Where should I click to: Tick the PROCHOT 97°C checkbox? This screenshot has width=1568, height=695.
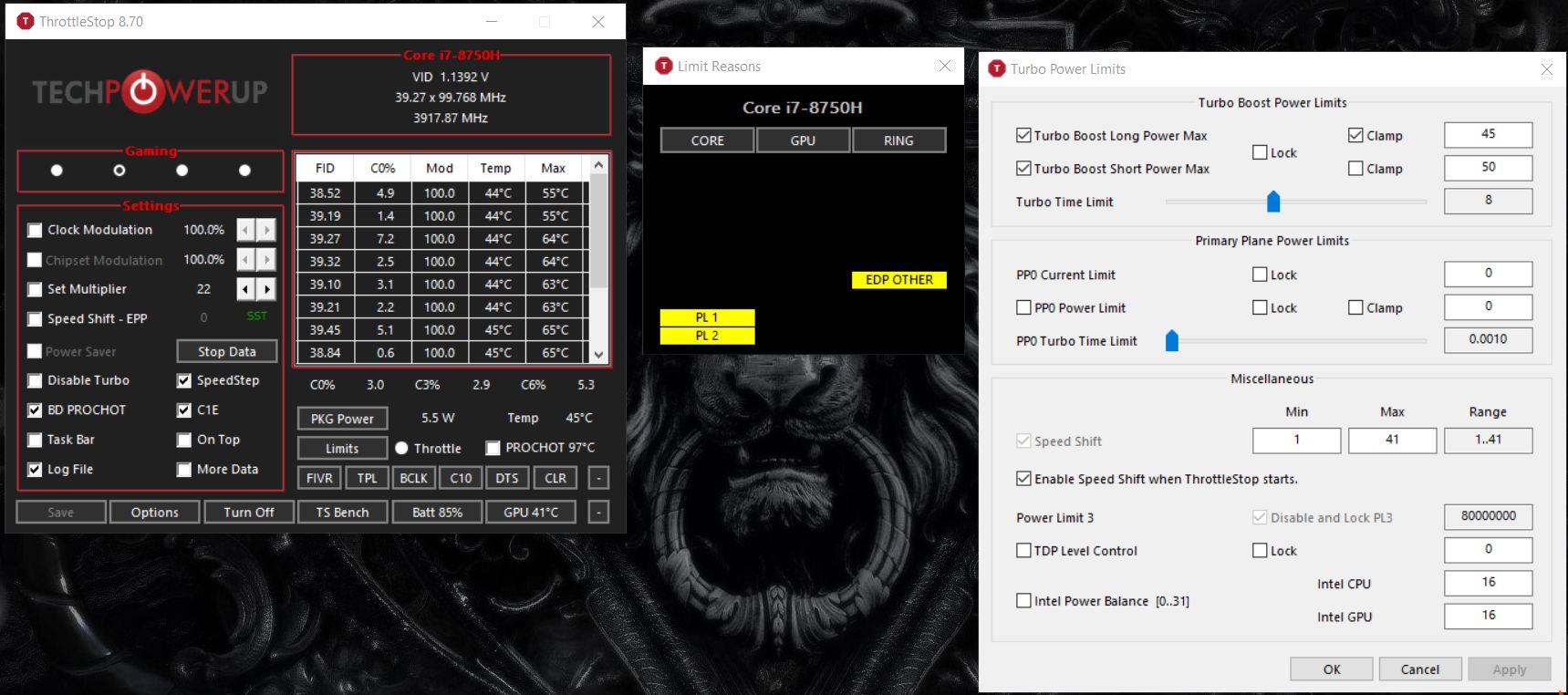click(493, 448)
